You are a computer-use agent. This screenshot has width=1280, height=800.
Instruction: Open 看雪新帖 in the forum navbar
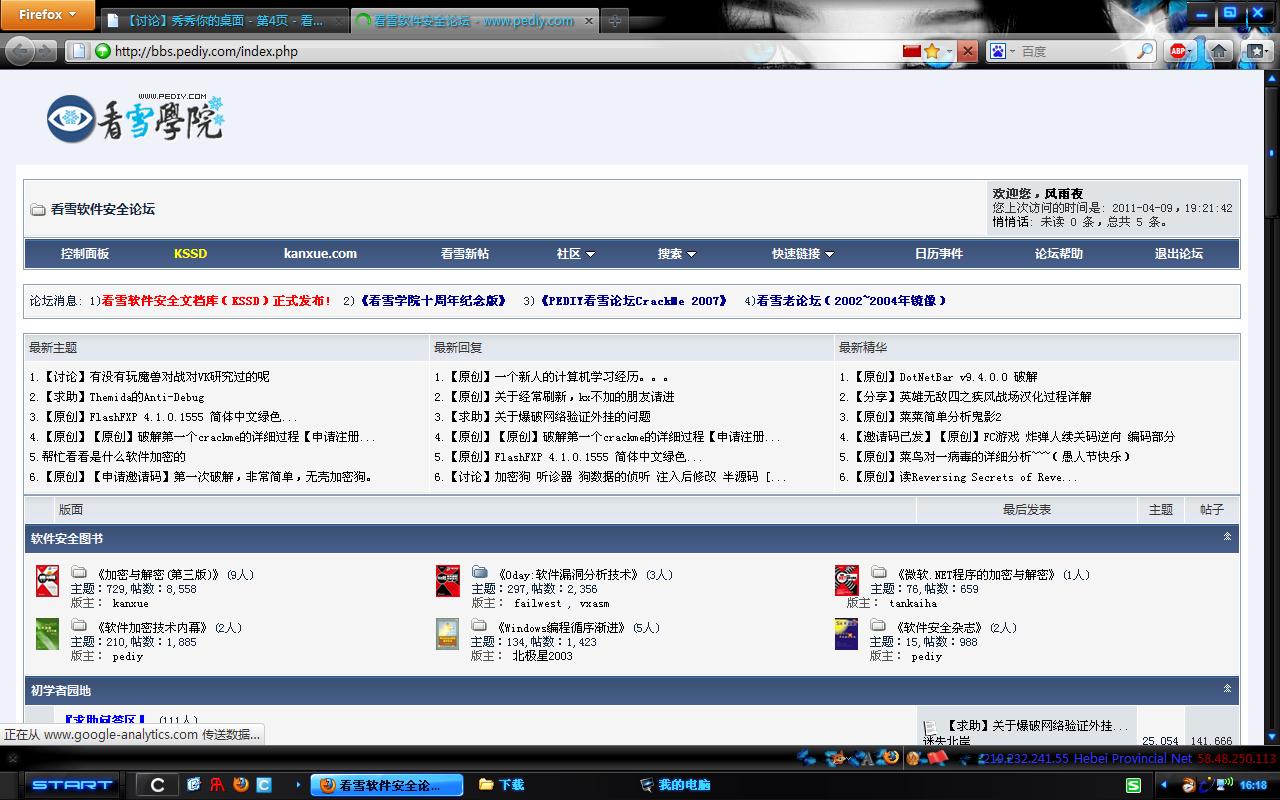pos(465,254)
